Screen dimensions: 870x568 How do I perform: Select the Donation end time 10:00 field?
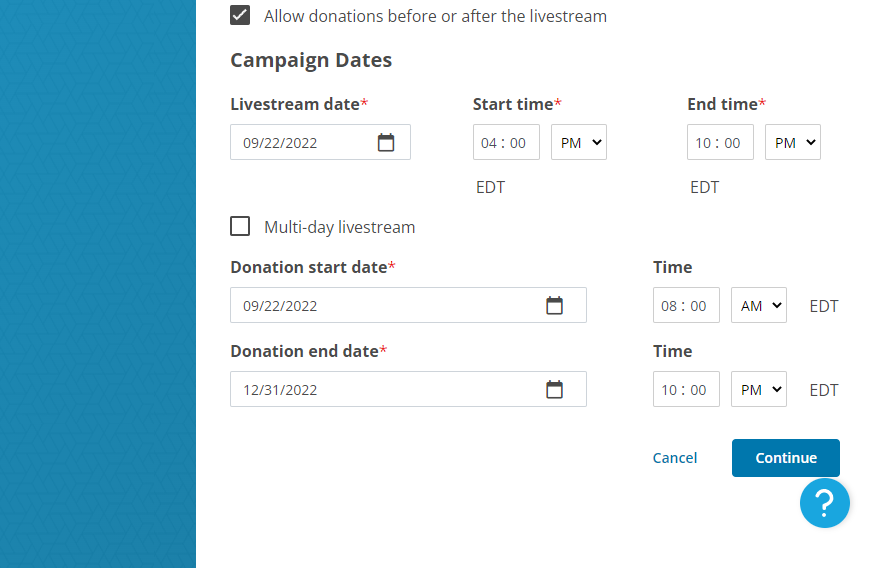(686, 389)
